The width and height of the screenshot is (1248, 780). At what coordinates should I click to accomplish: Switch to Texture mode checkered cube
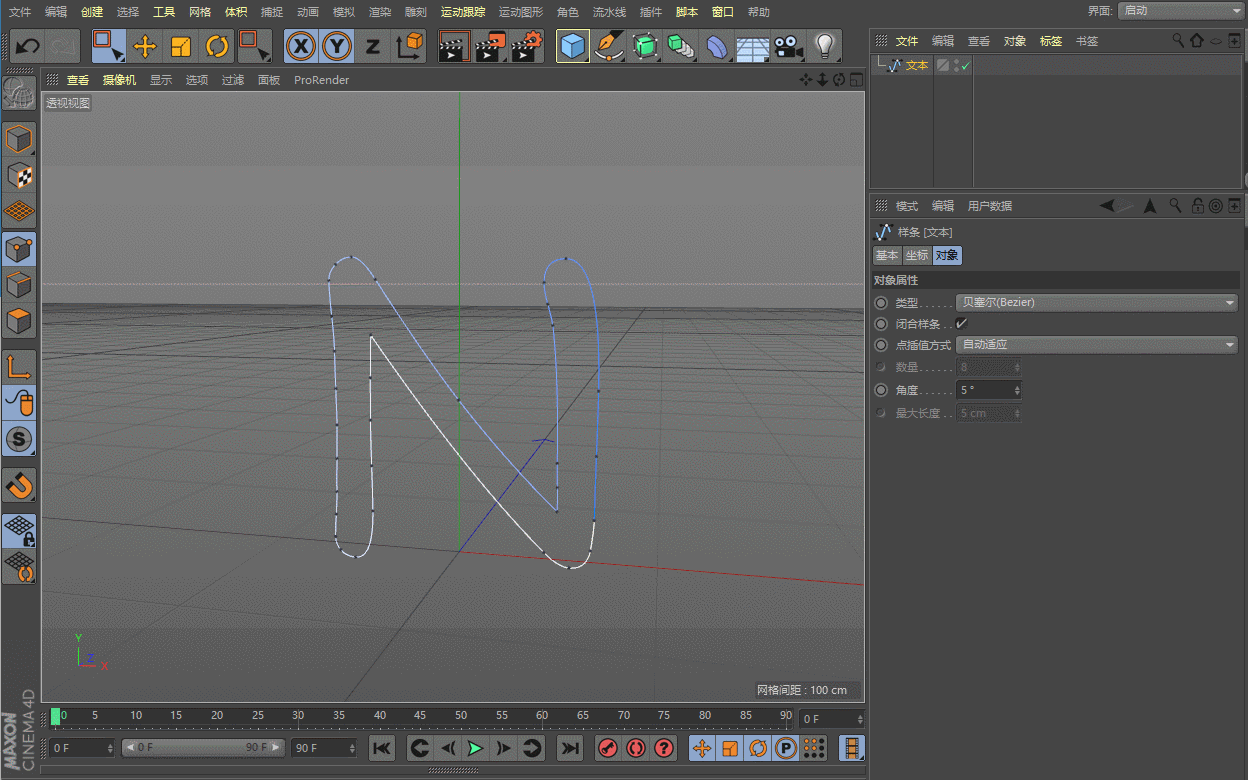pyautogui.click(x=19, y=176)
